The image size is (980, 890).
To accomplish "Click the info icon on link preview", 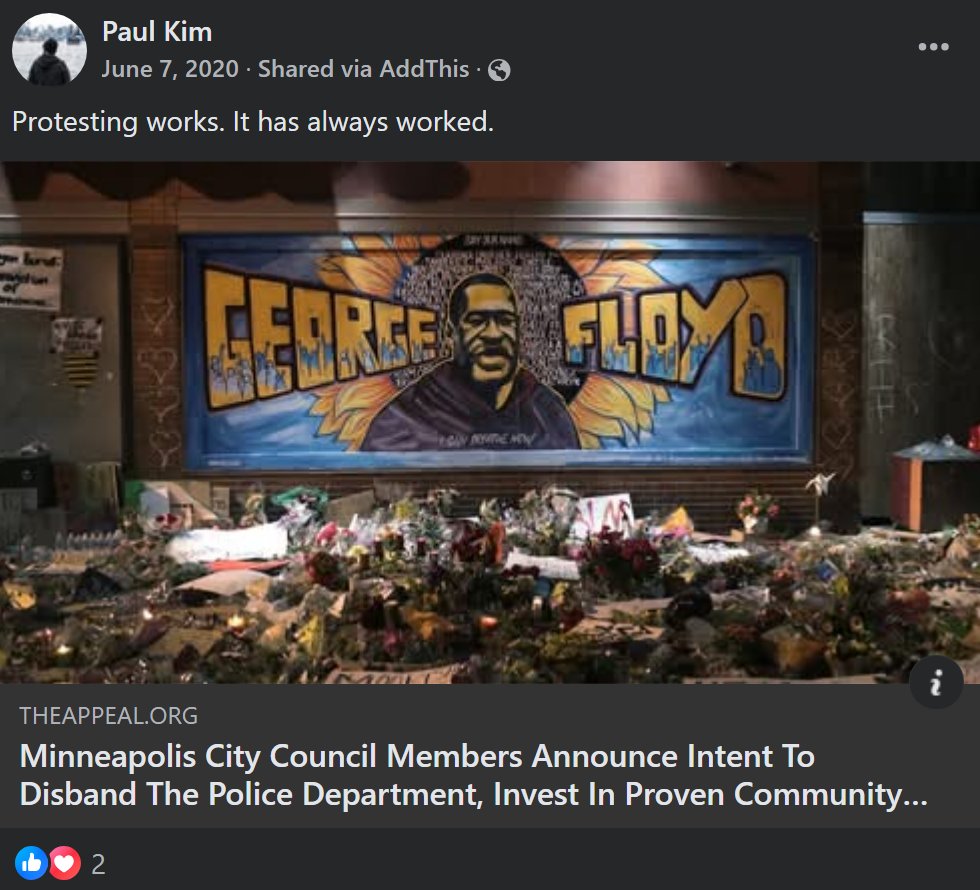I will click(x=936, y=681).
